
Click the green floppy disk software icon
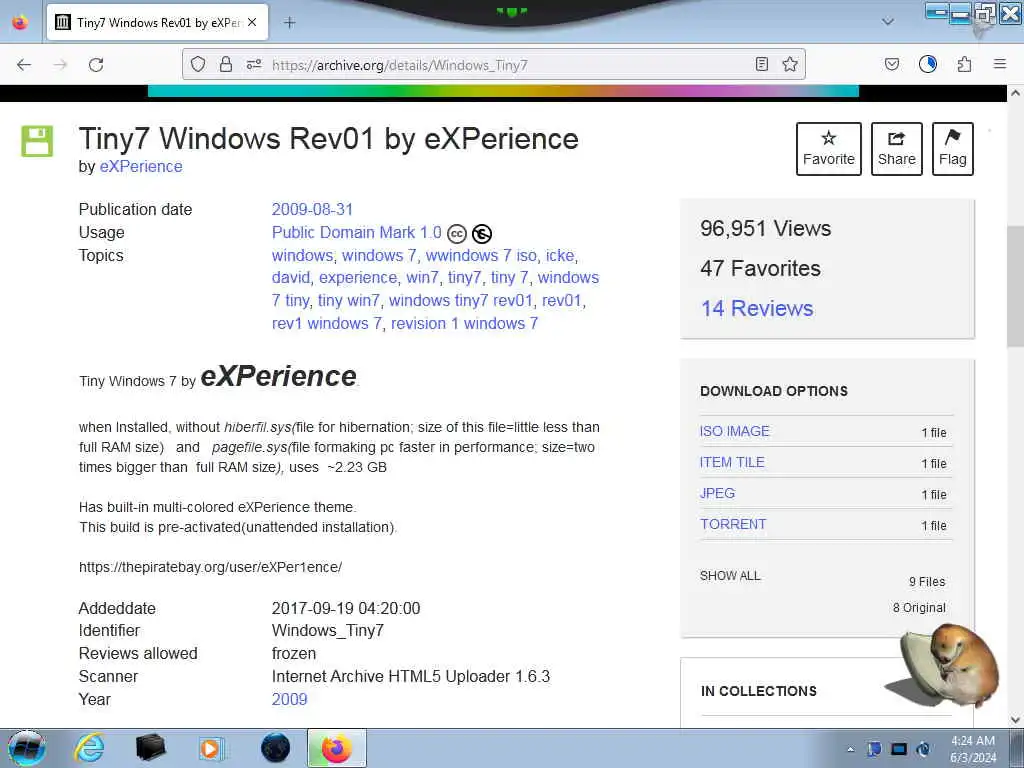pyautogui.click(x=37, y=141)
